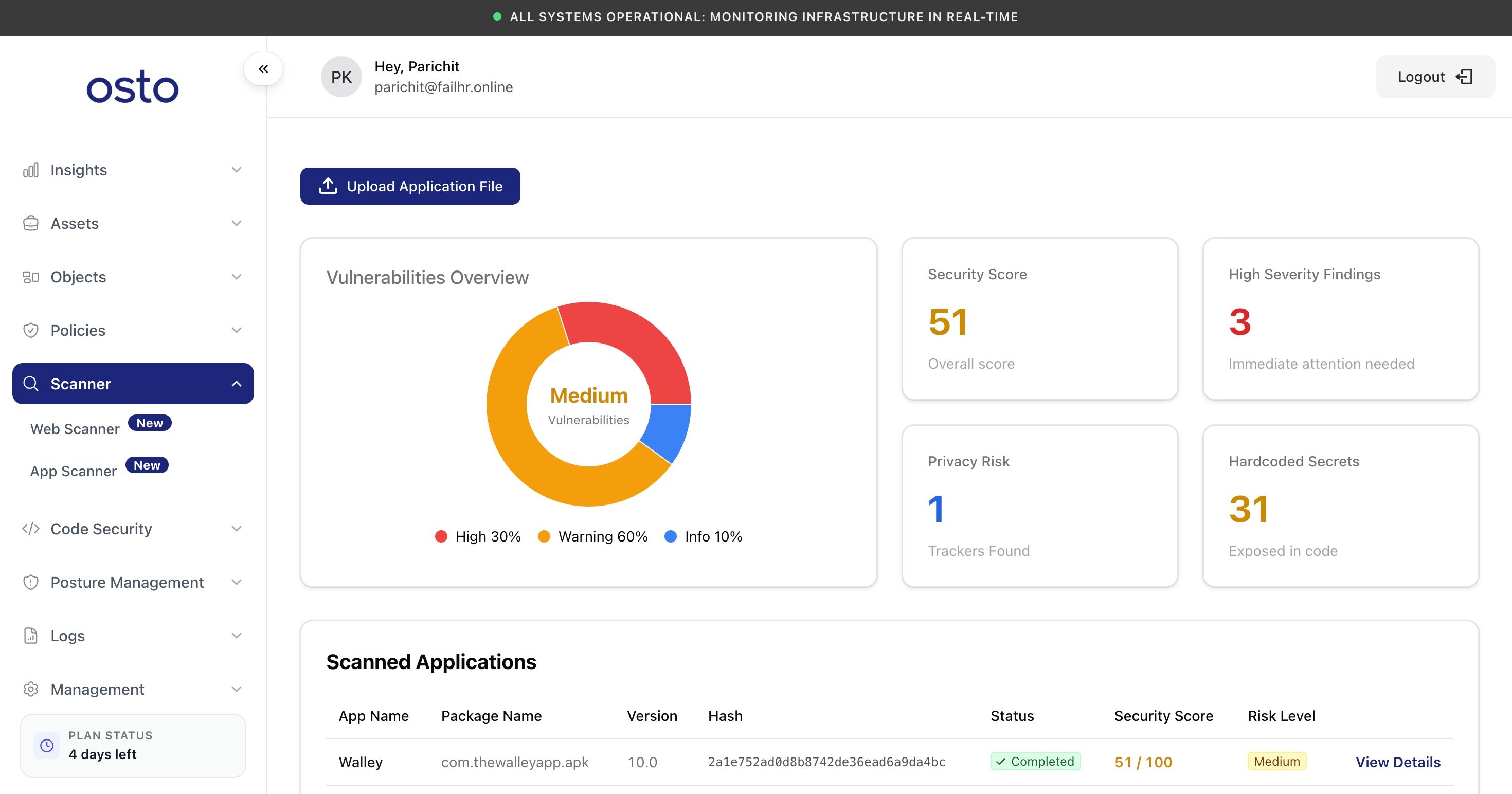This screenshot has width=1512, height=794.
Task: Click the upload arrow icon
Action: tap(328, 186)
